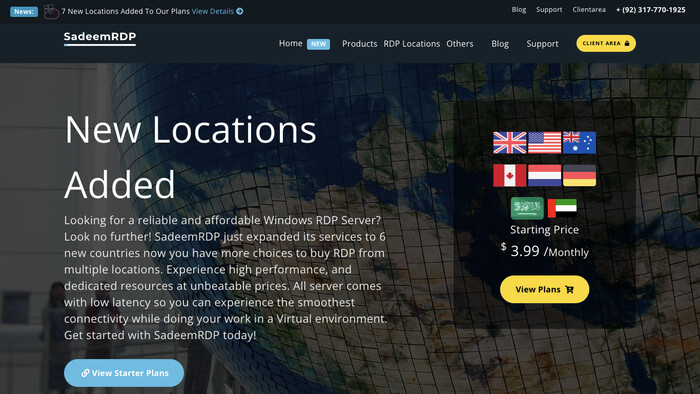
Task: Open Blog link in top bar
Action: 519,9
